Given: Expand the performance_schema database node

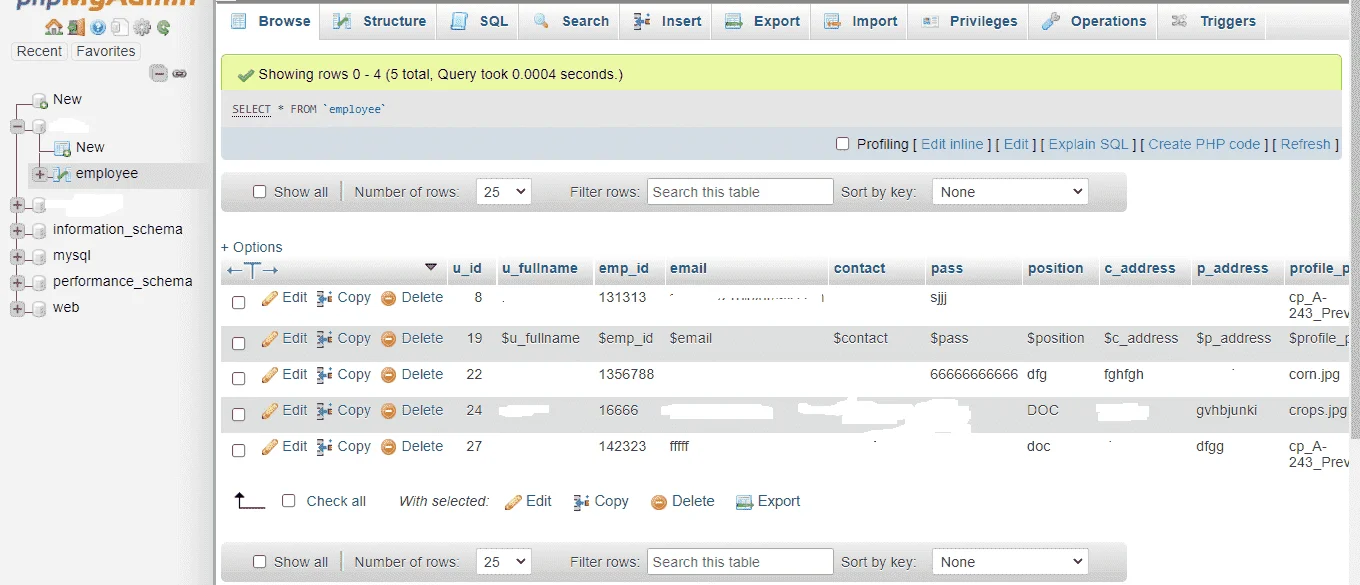Looking at the screenshot, I should (x=17, y=282).
